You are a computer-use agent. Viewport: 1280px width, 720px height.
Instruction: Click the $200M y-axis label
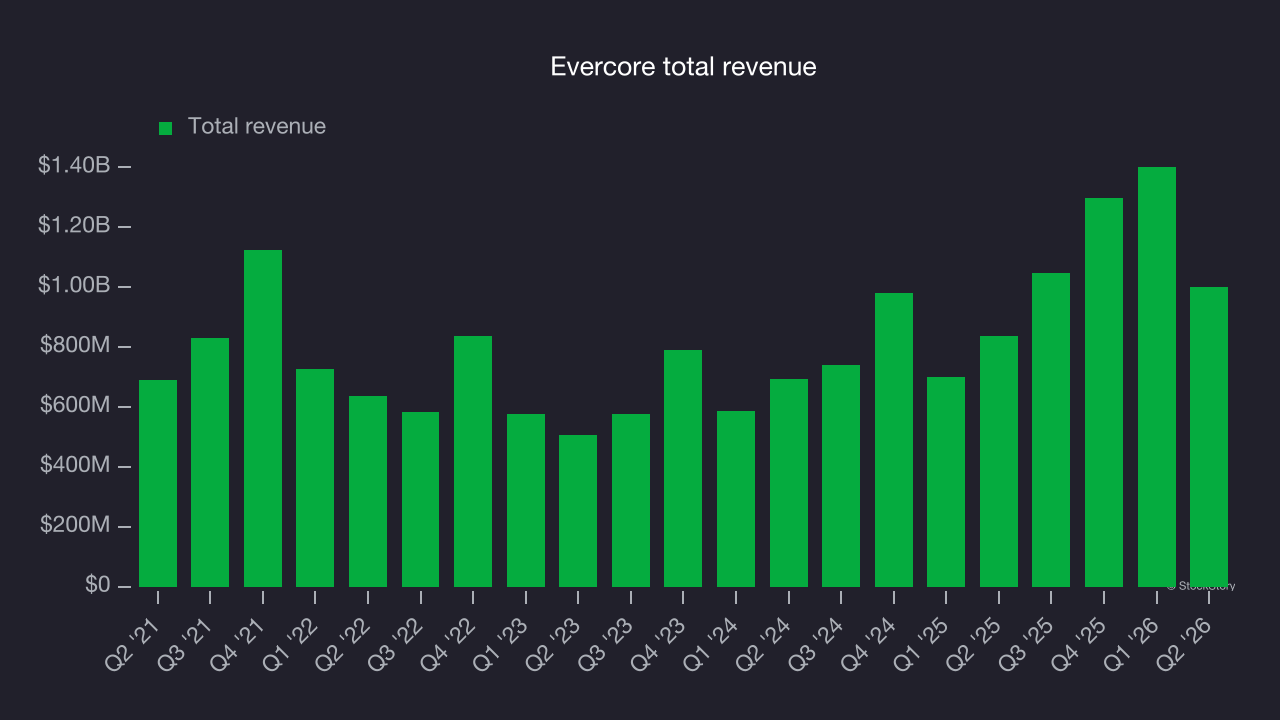(x=75, y=526)
